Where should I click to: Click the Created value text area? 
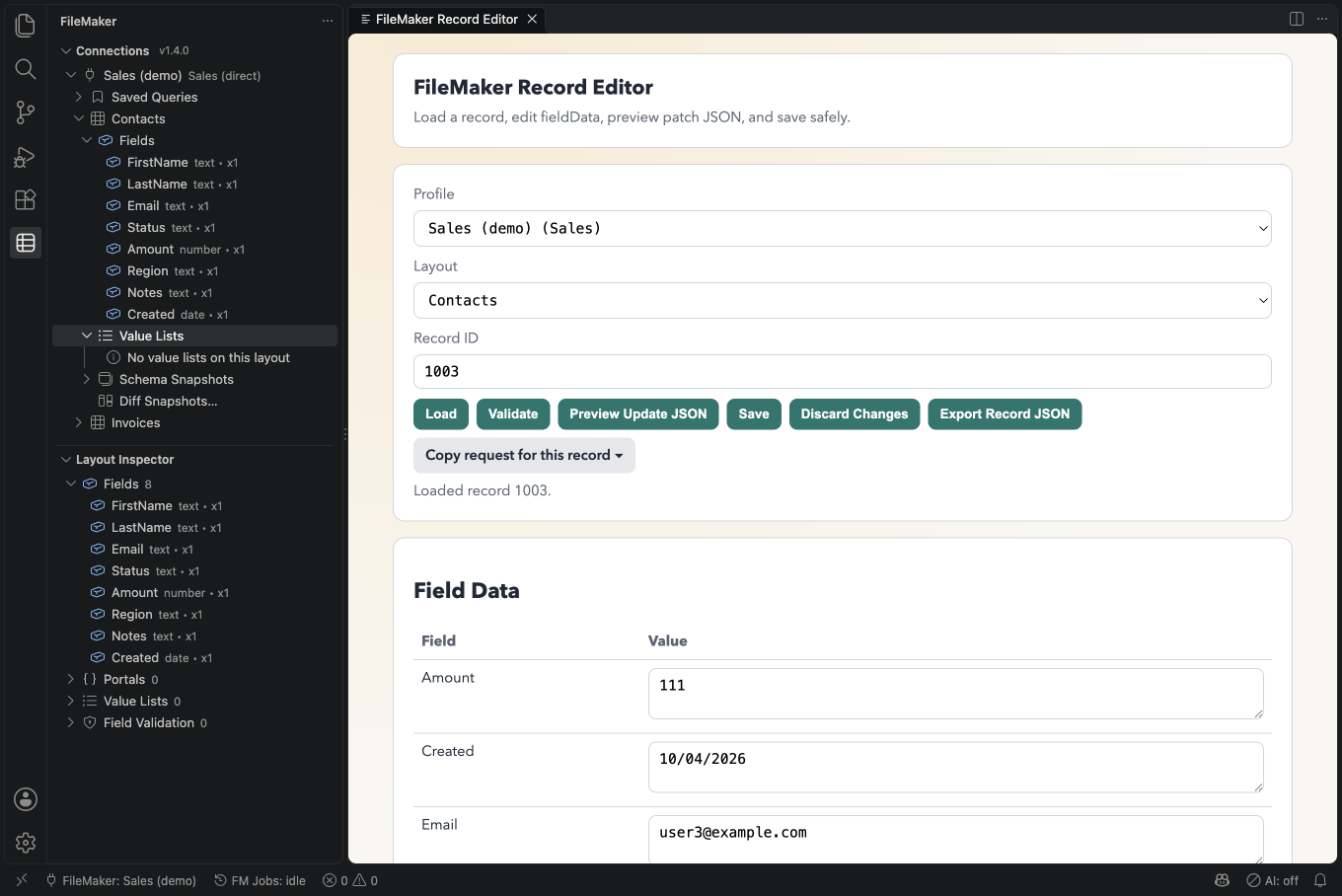coord(955,767)
